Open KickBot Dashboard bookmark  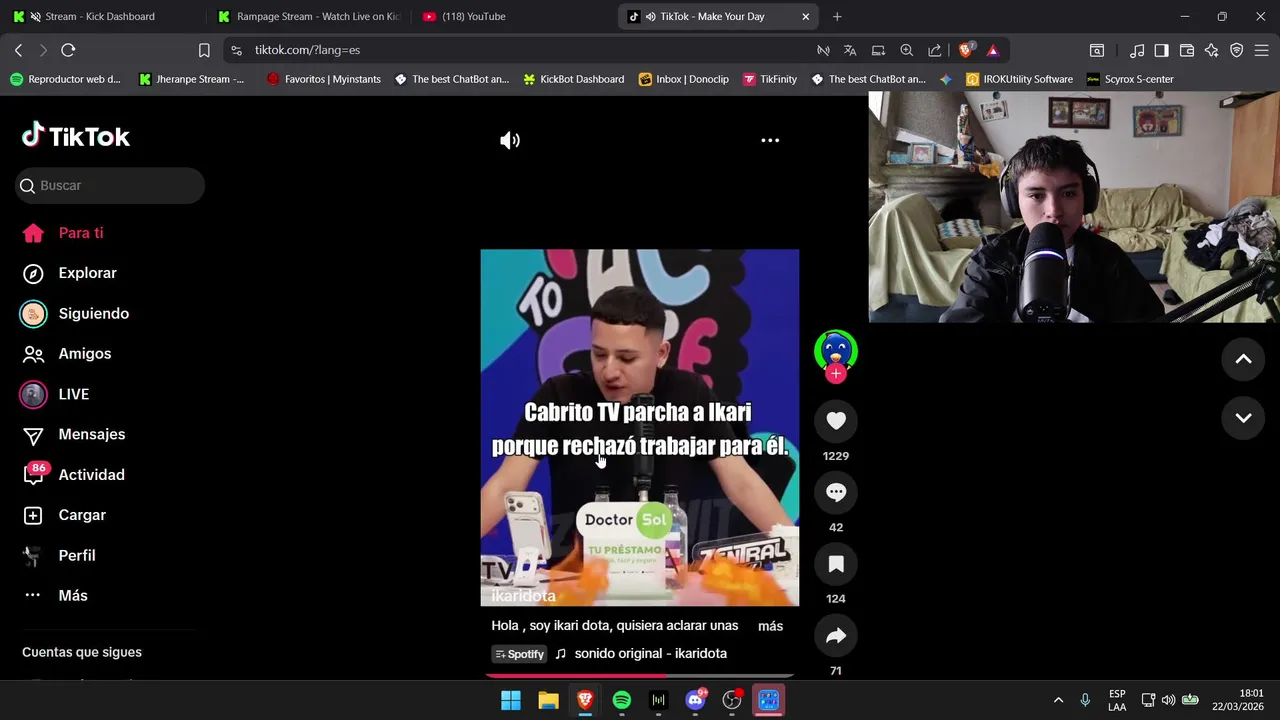[574, 79]
